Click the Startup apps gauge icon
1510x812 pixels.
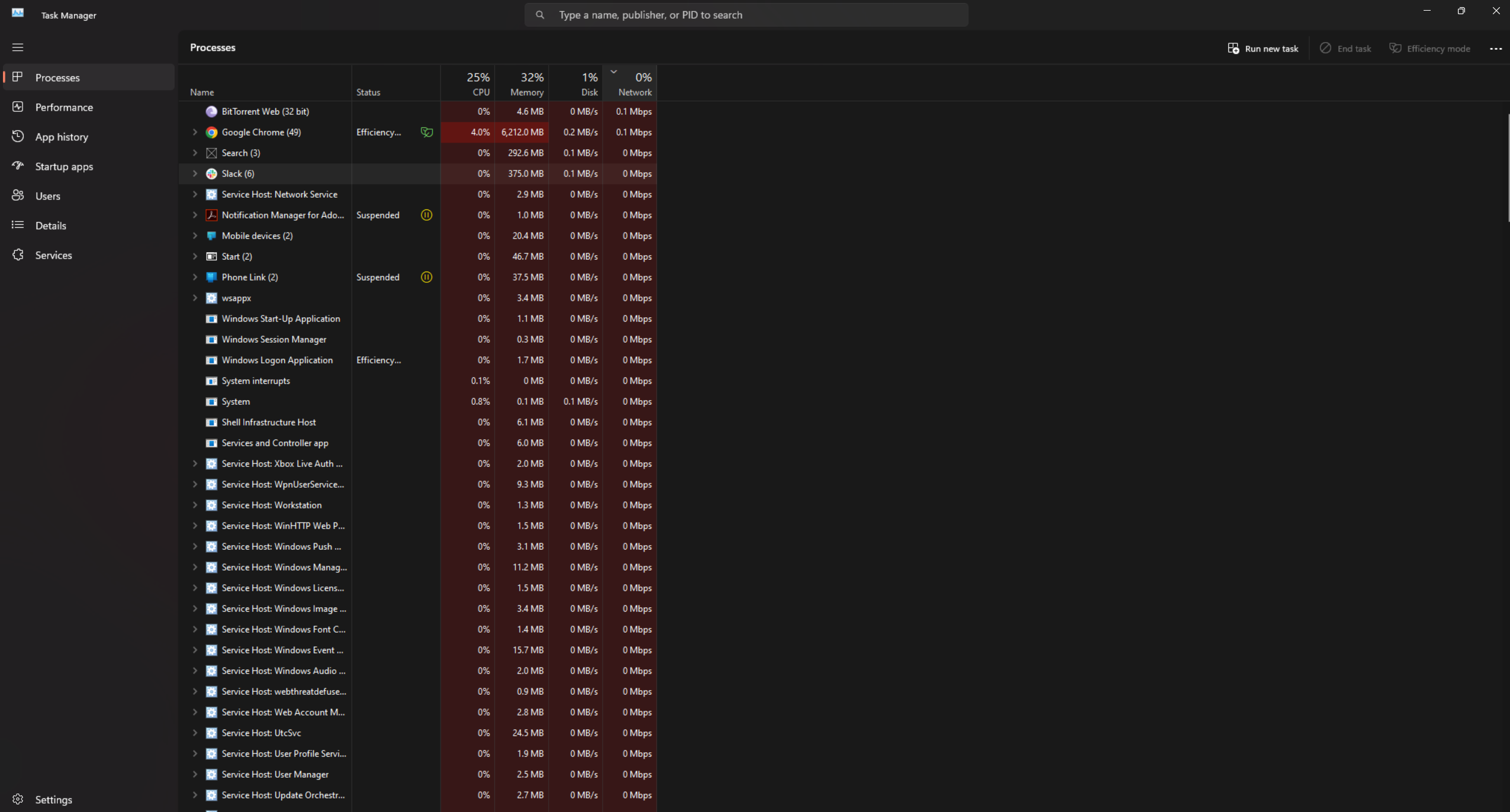(x=18, y=166)
